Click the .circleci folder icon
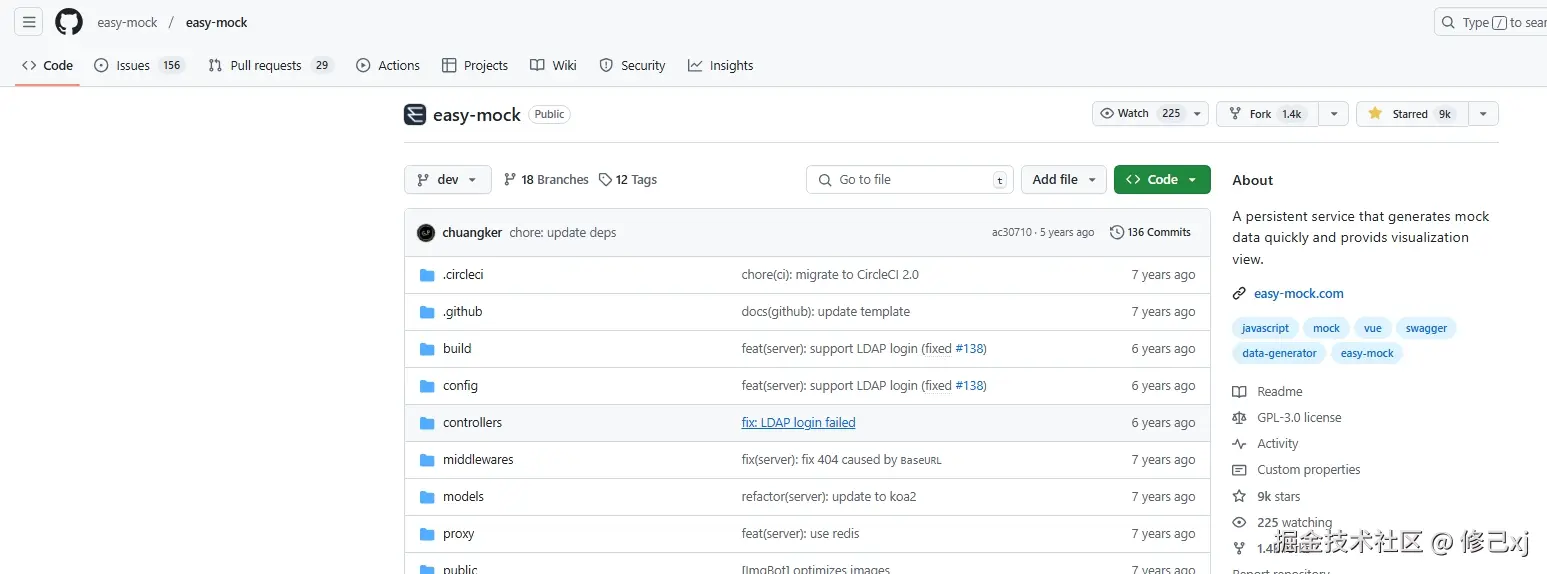Viewport: 1547px width, 574px height. pyautogui.click(x=427, y=275)
